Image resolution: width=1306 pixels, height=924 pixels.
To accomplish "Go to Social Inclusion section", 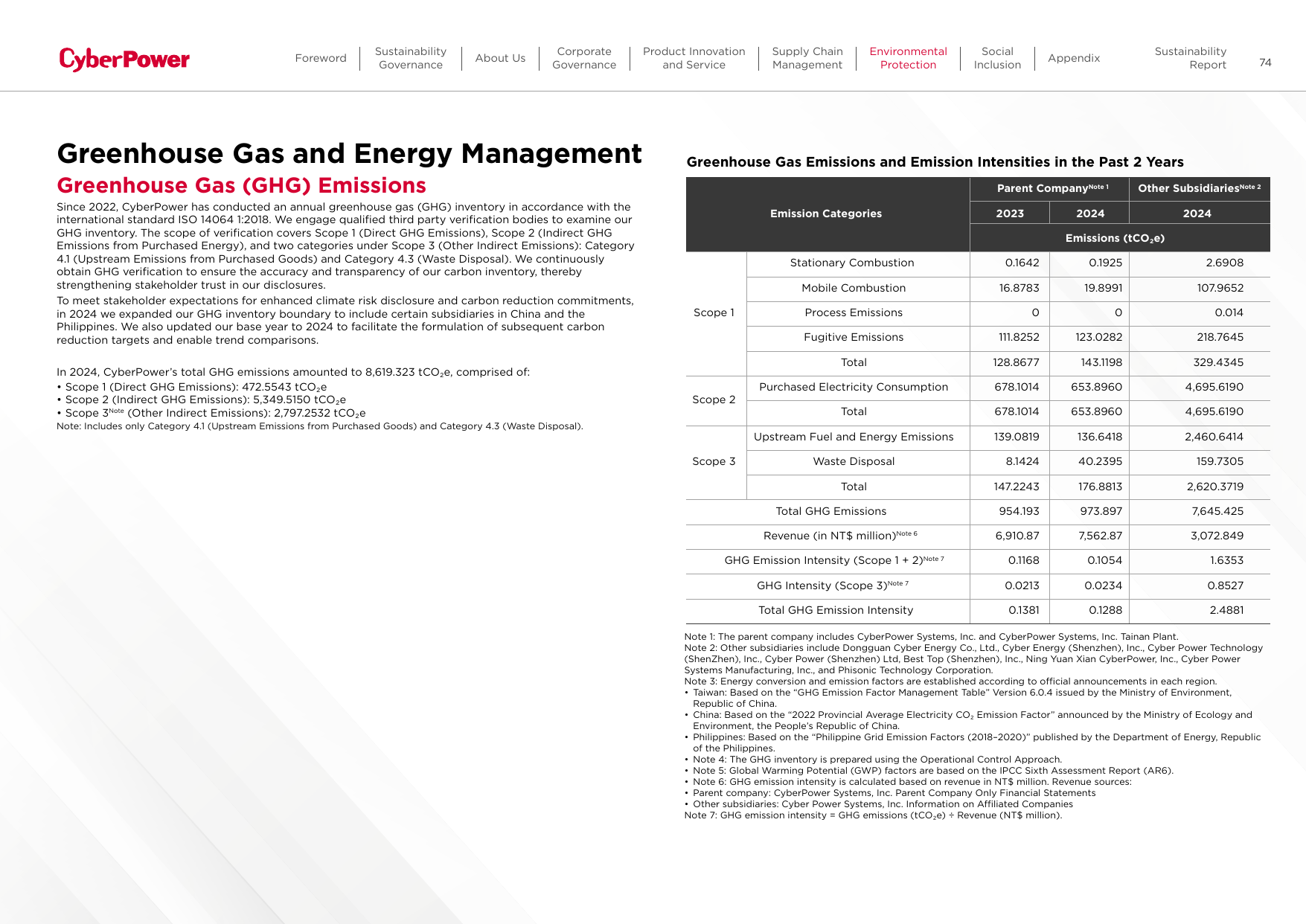I will coord(997,58).
